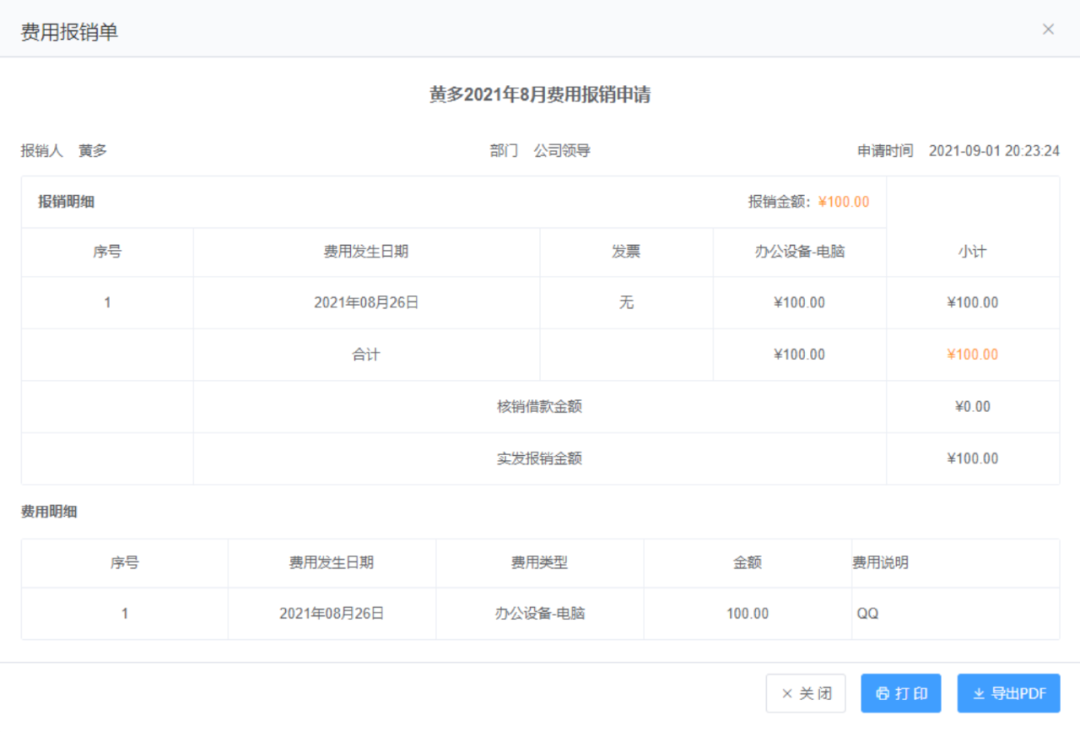This screenshot has height=732, width=1080.
Task: Click the 关闭 button
Action: [806, 693]
